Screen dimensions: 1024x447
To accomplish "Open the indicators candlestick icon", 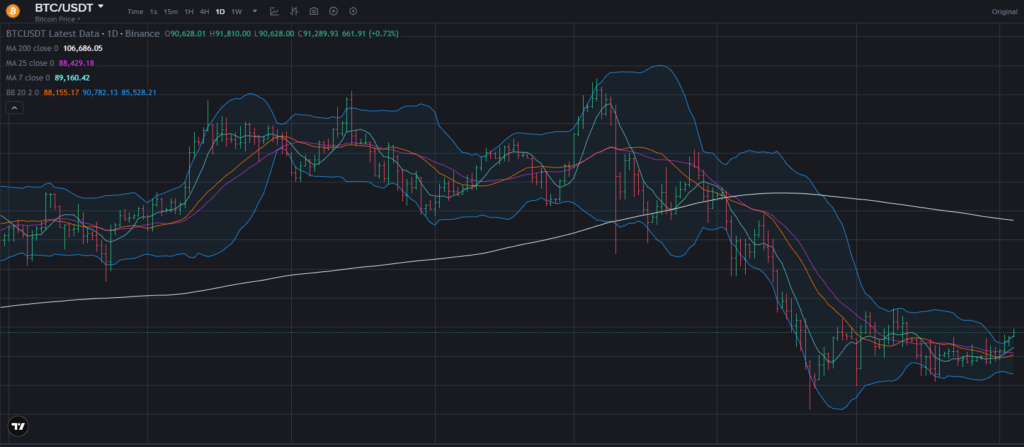I will (x=294, y=11).
